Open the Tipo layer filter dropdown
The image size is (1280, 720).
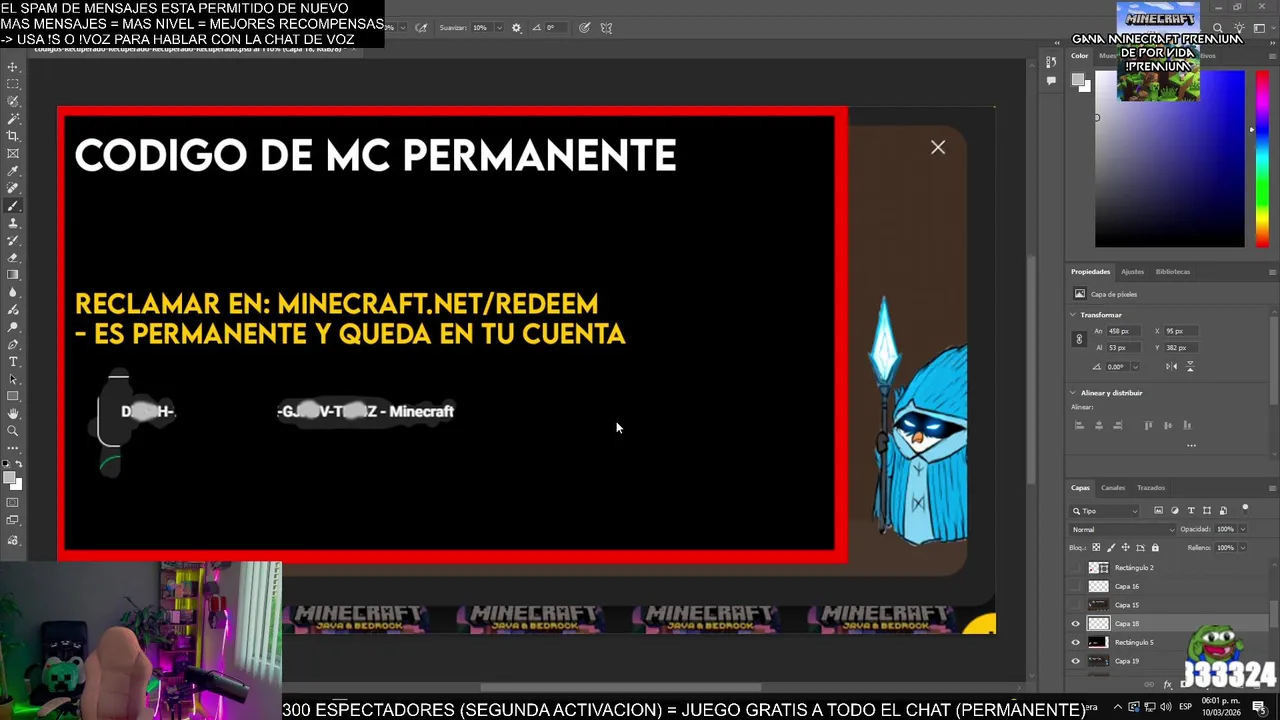[x=1104, y=511]
